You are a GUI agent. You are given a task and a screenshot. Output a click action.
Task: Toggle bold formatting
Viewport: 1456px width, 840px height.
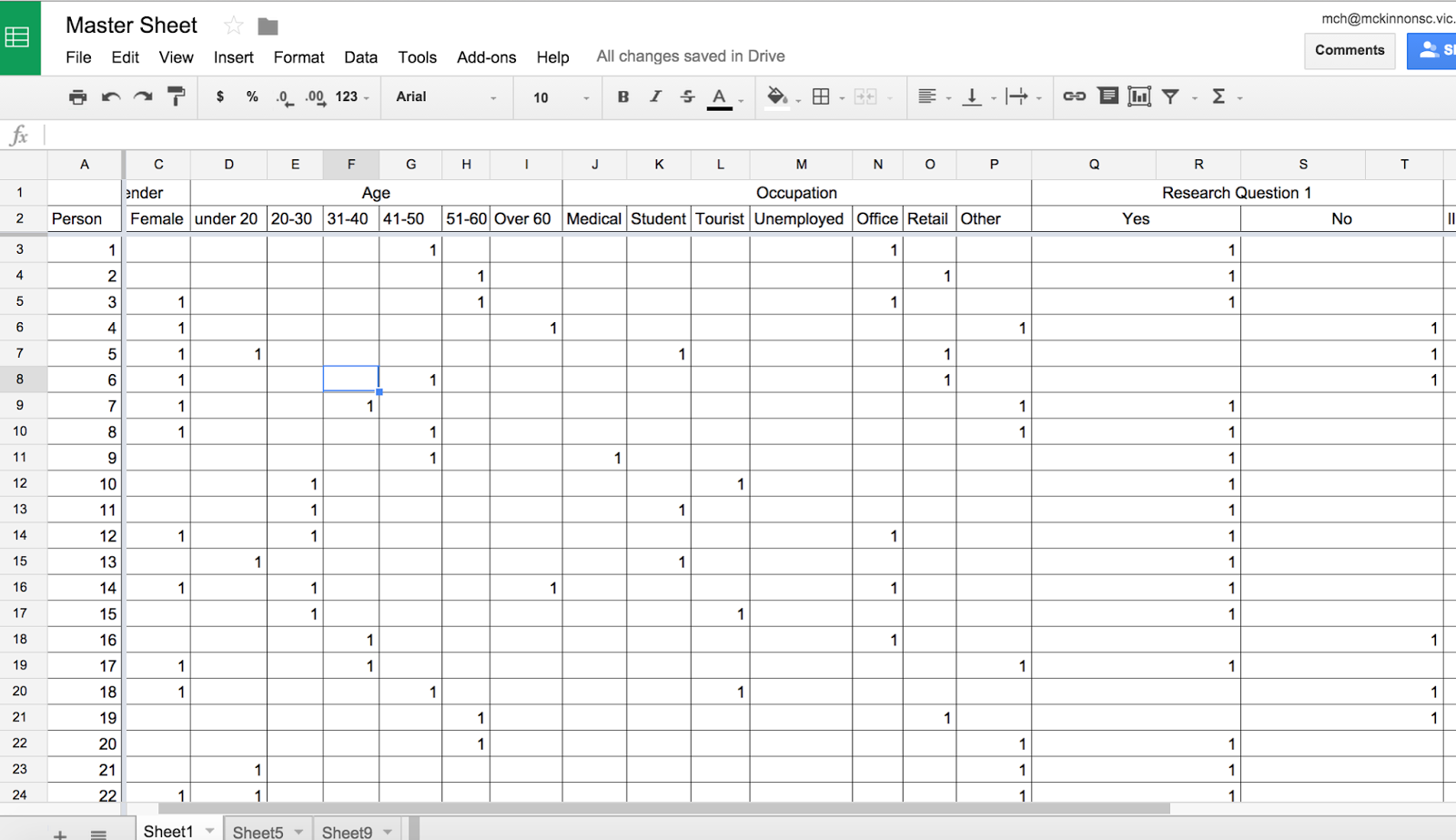click(622, 96)
